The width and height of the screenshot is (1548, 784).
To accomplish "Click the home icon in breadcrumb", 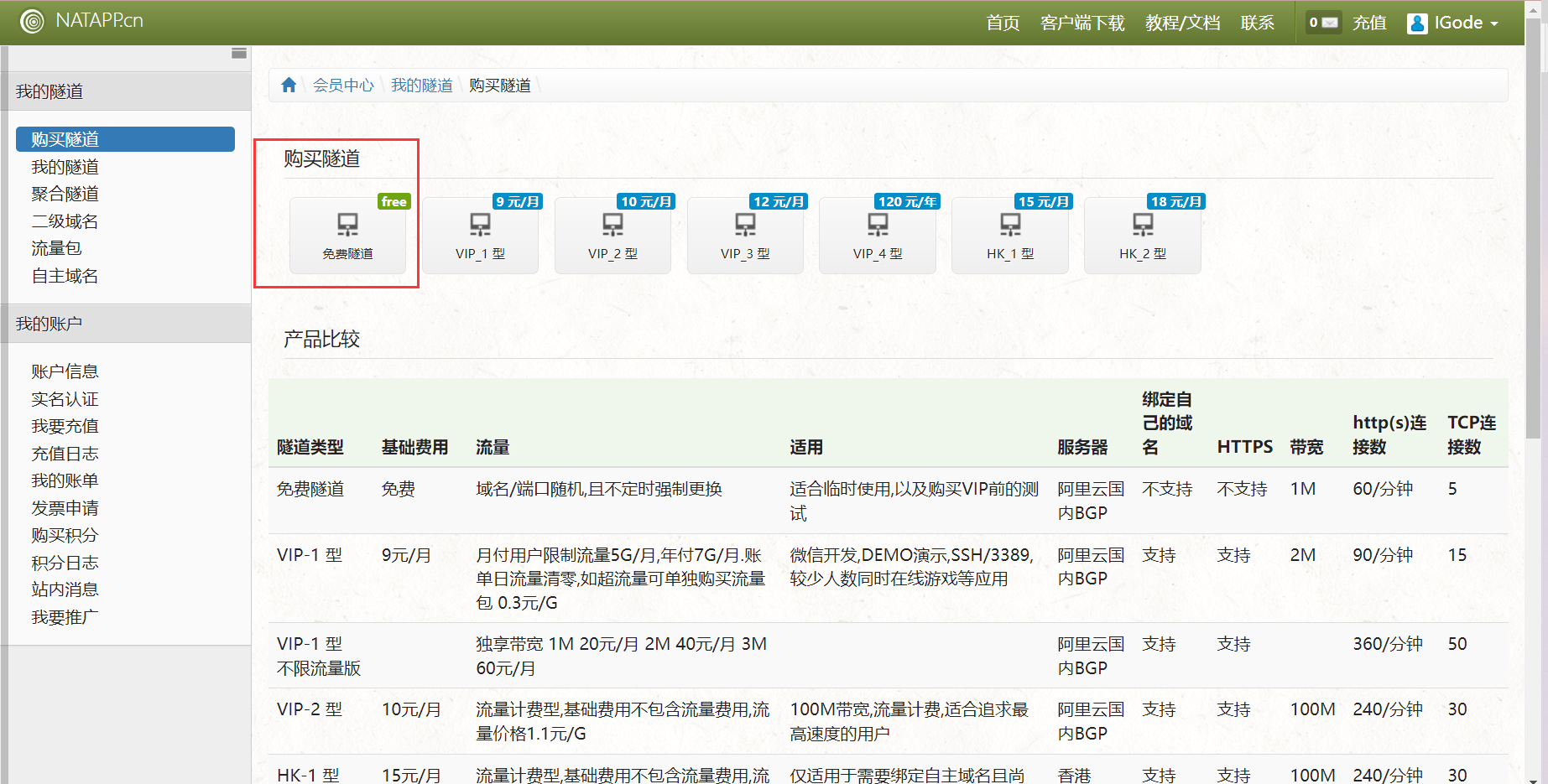I will [289, 85].
